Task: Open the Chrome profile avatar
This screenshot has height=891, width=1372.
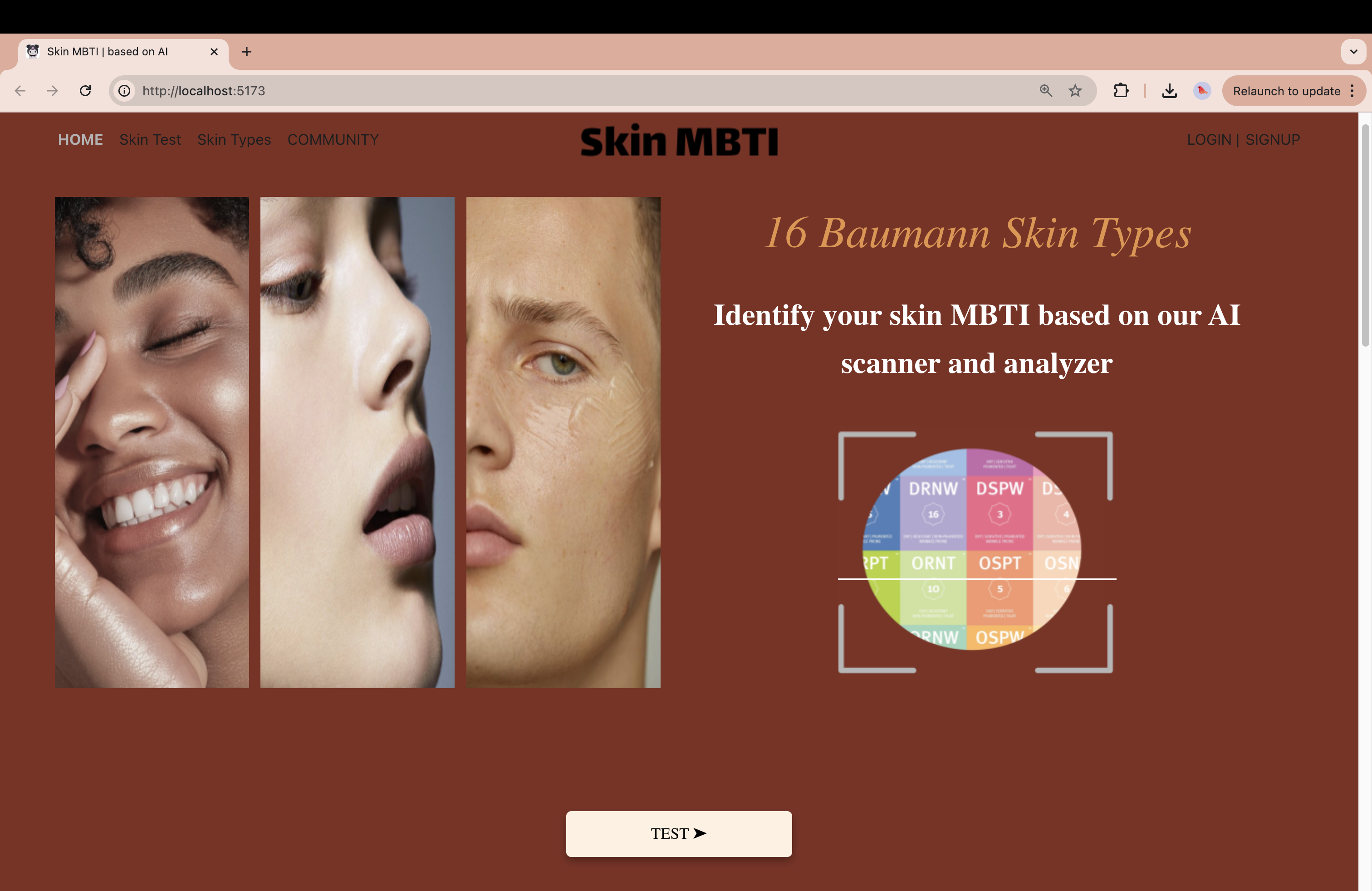Action: (x=1202, y=90)
